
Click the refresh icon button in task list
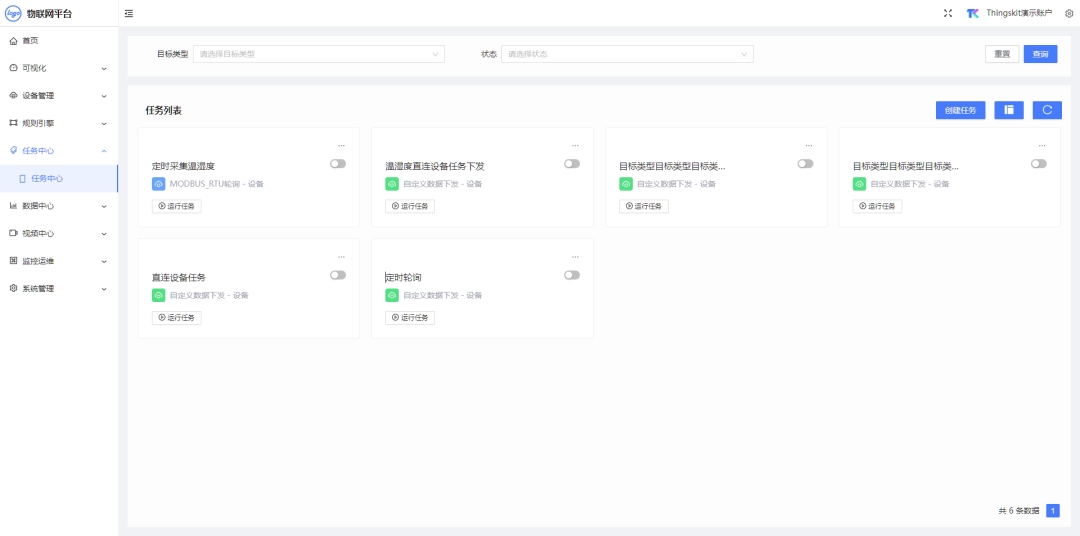1047,110
